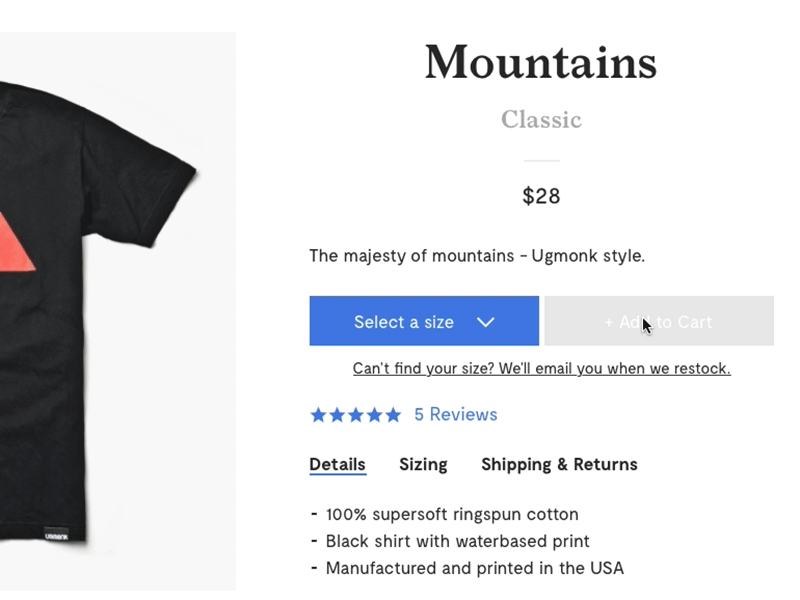This screenshot has width=800, height=600.
Task: Open the Shipping & Returns tab
Action: [x=559, y=464]
